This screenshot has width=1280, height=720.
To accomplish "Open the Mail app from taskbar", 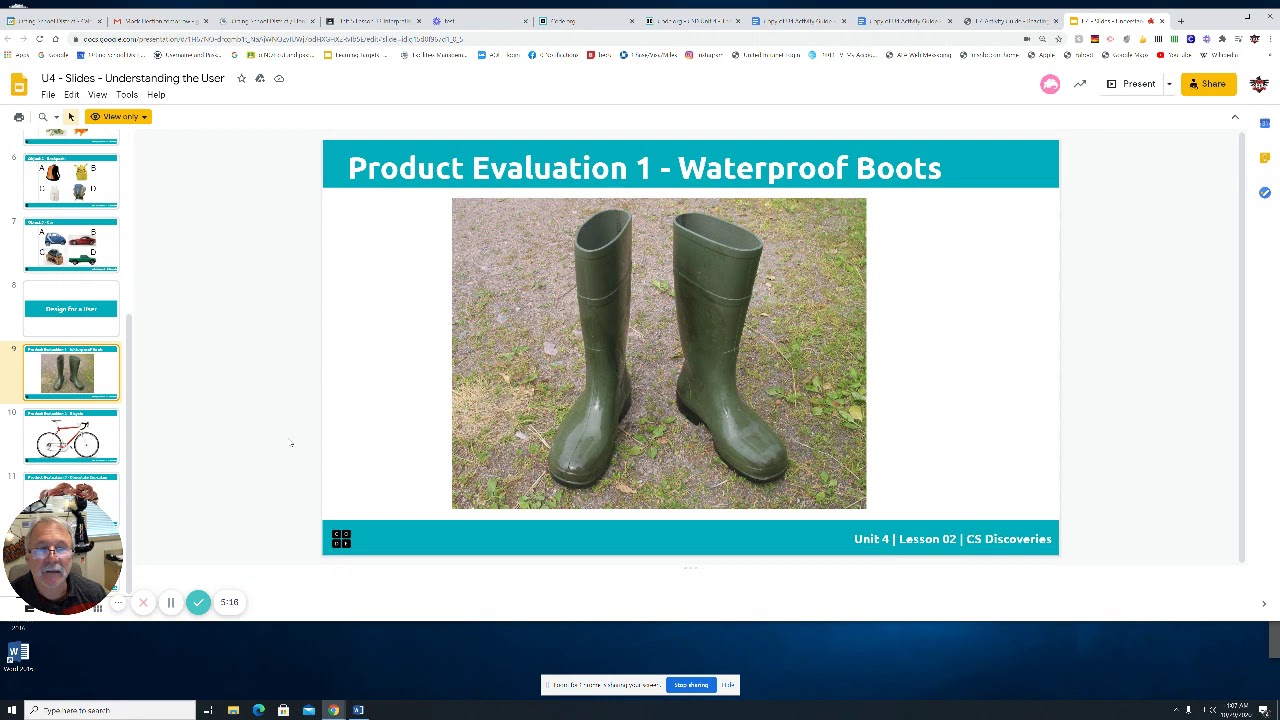I will coord(308,710).
